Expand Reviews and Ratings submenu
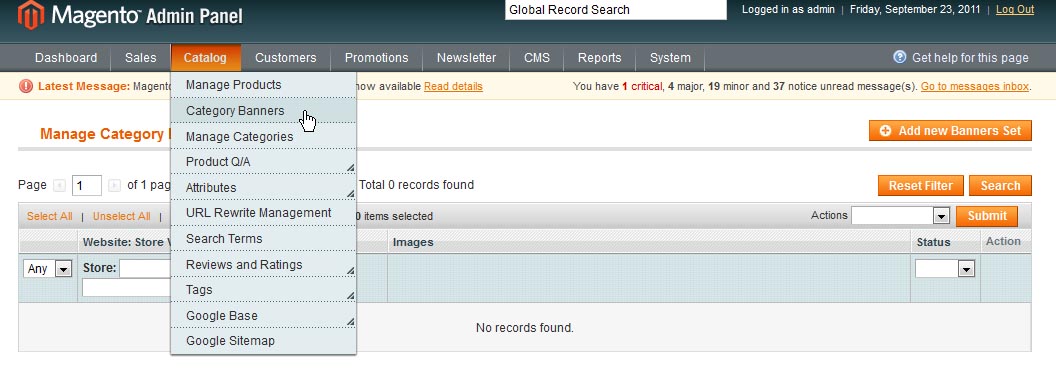This screenshot has width=1056, height=369. pos(263,265)
